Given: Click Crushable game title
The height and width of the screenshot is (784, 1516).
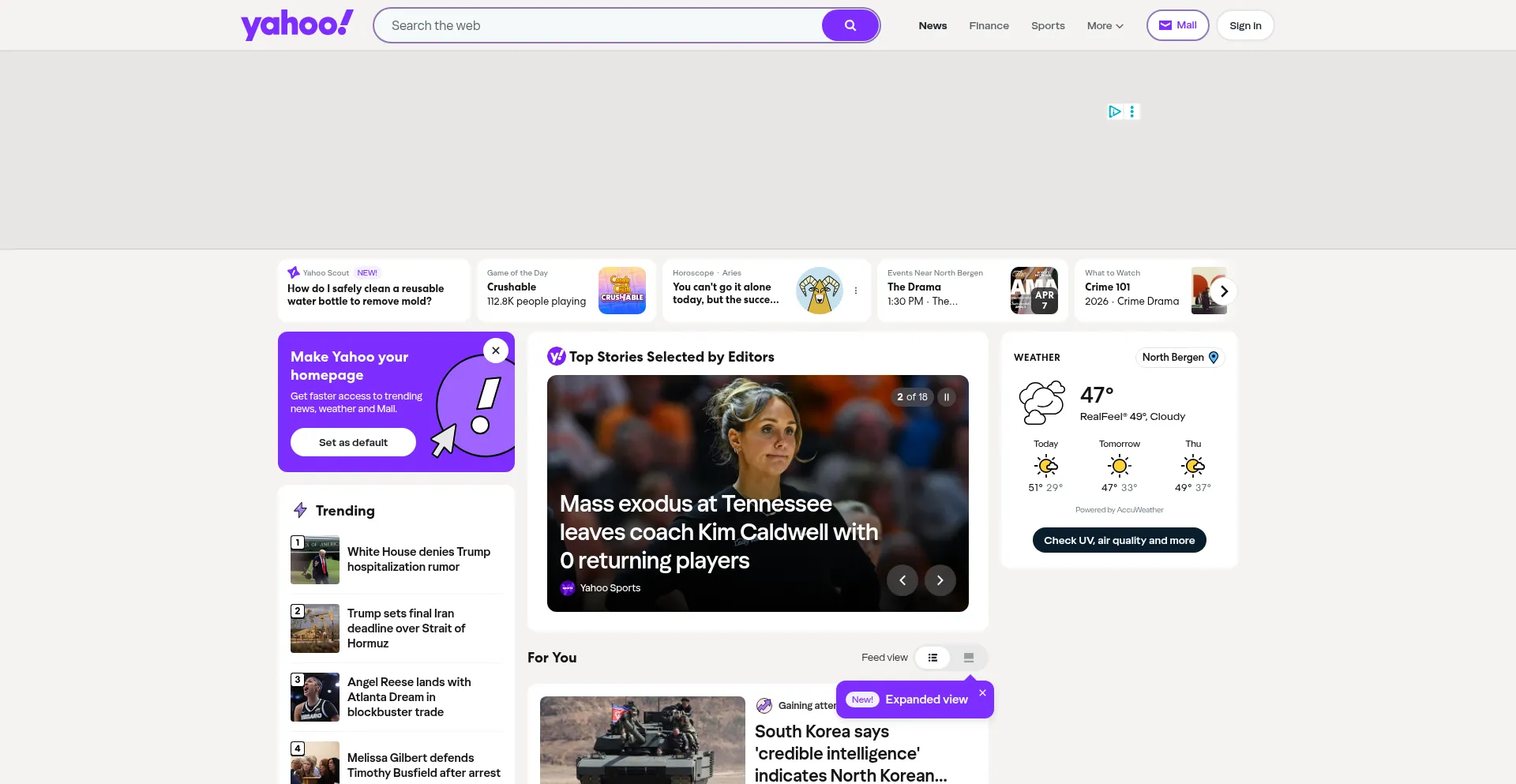Looking at the screenshot, I should point(512,287).
